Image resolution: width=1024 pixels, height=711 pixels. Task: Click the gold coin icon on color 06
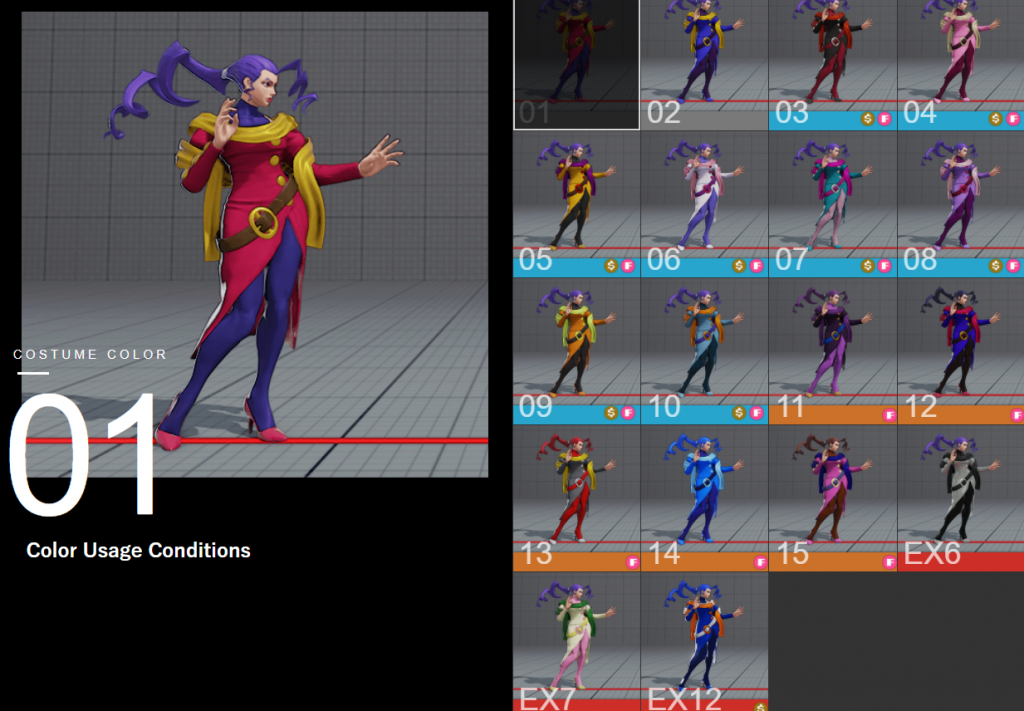(x=739, y=266)
